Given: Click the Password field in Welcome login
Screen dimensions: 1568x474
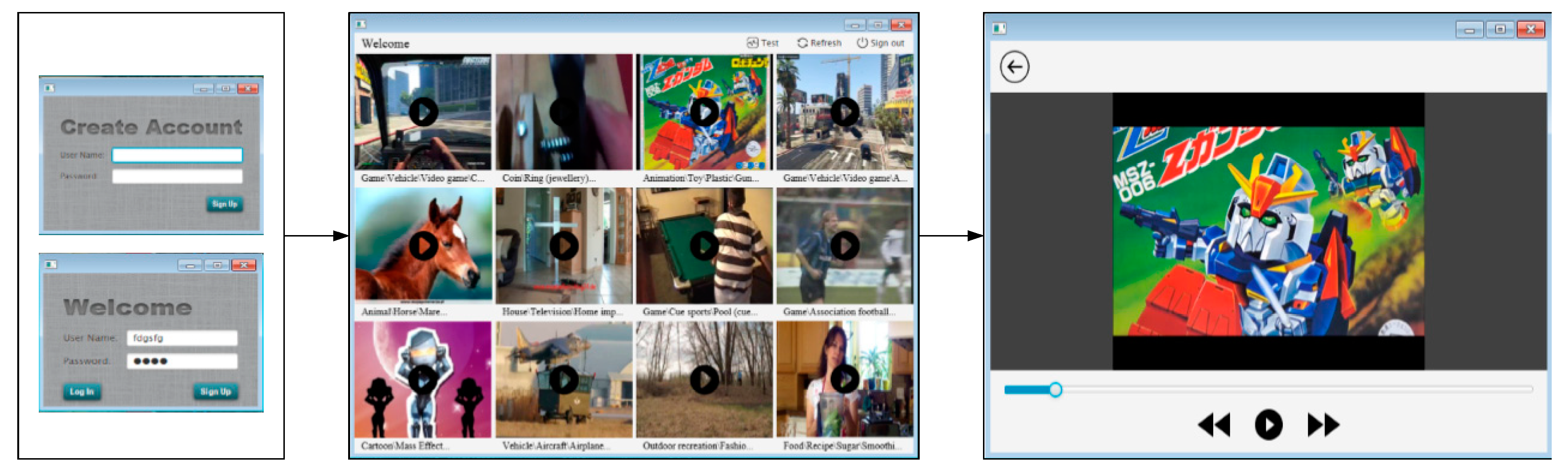Looking at the screenshot, I should 182,361.
